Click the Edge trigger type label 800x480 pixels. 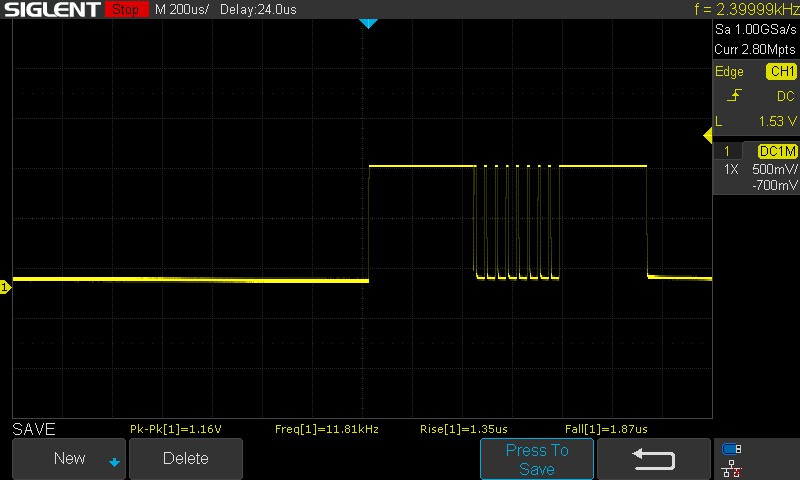(x=729, y=71)
